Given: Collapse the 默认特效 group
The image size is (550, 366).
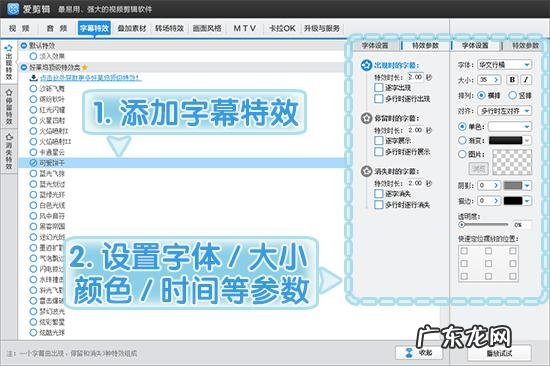Looking at the screenshot, I should 24,45.
